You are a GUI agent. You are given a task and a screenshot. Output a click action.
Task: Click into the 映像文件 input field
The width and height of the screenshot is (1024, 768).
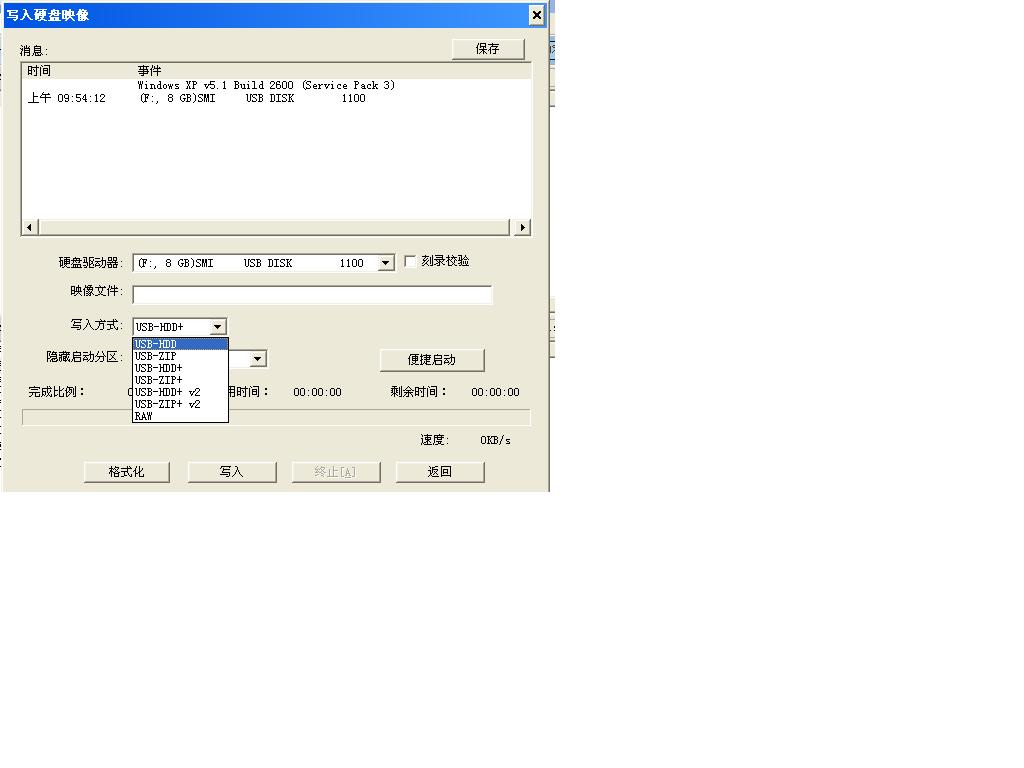click(x=312, y=295)
